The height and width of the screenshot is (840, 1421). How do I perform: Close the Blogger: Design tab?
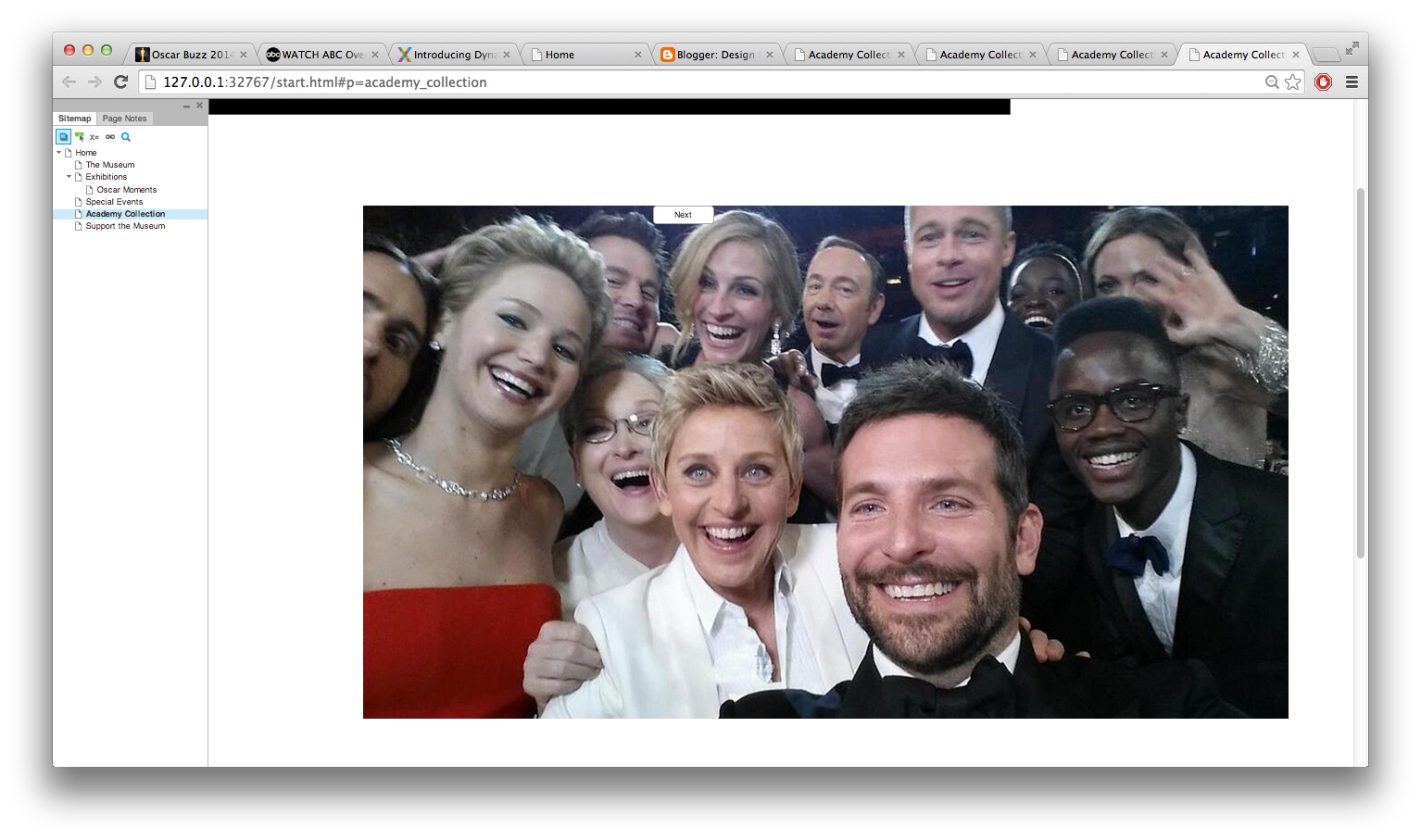pos(770,55)
